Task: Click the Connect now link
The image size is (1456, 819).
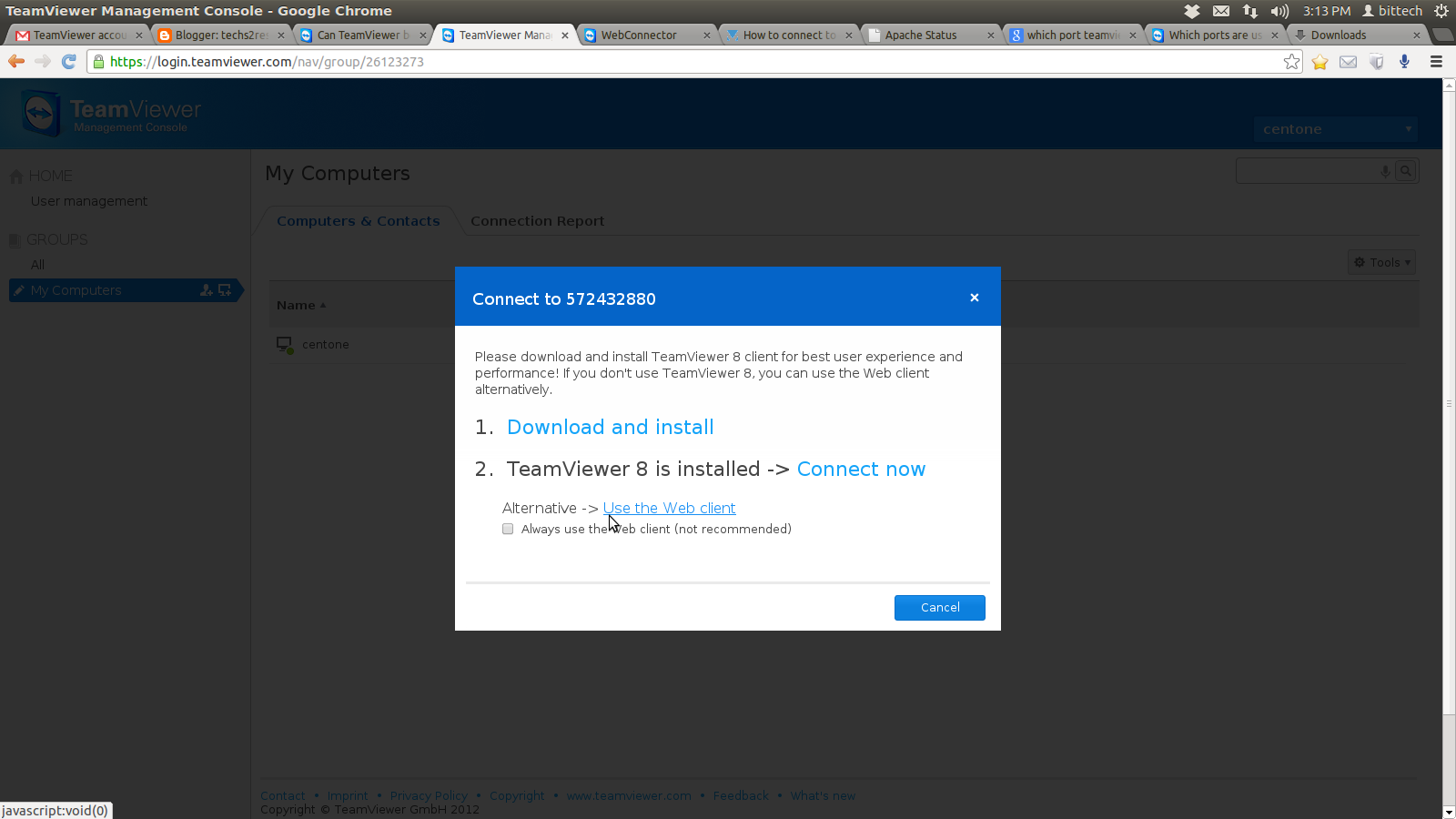Action: (x=861, y=469)
